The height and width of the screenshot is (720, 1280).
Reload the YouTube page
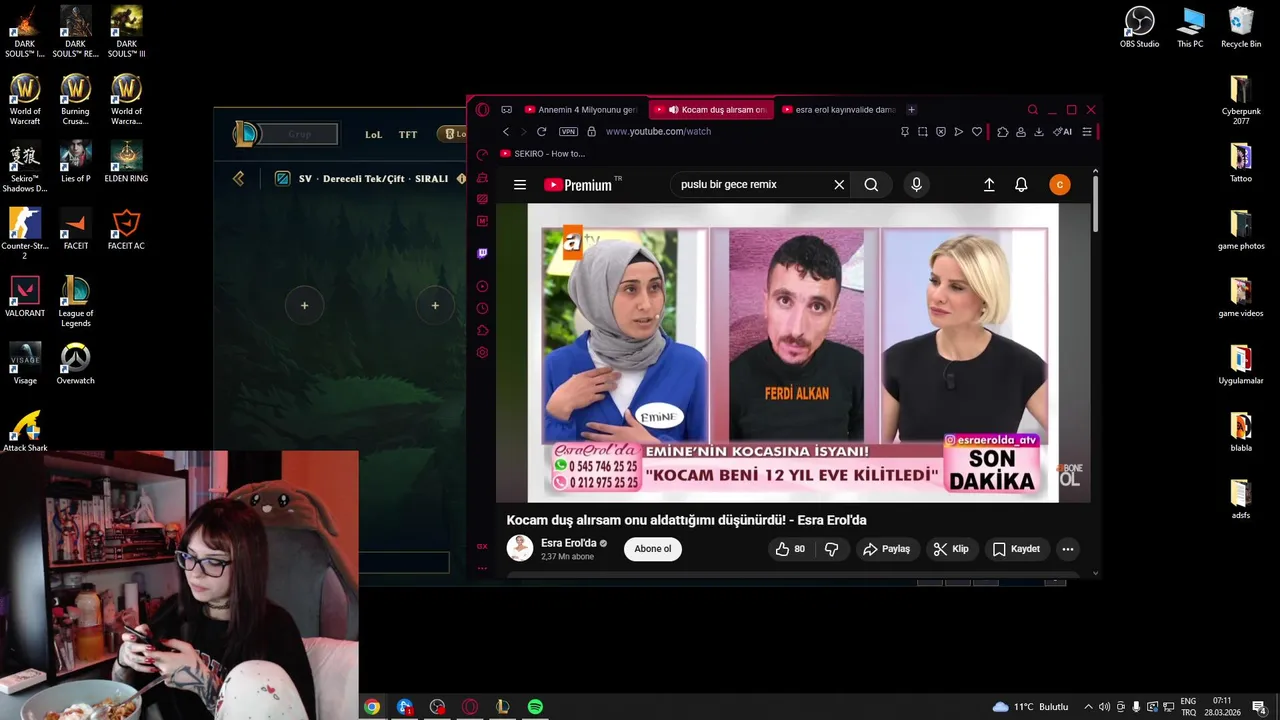tap(541, 132)
